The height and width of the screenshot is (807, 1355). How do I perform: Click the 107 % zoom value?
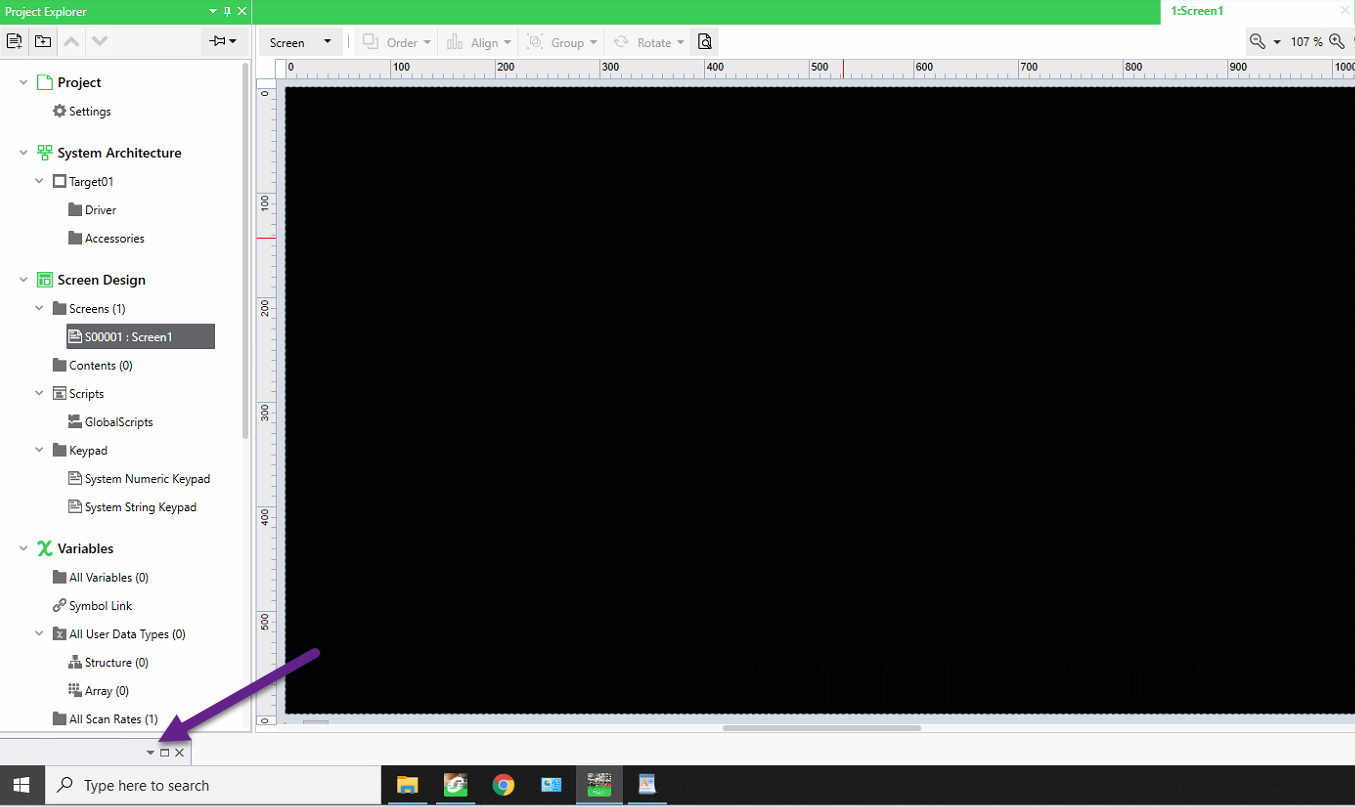click(1306, 42)
